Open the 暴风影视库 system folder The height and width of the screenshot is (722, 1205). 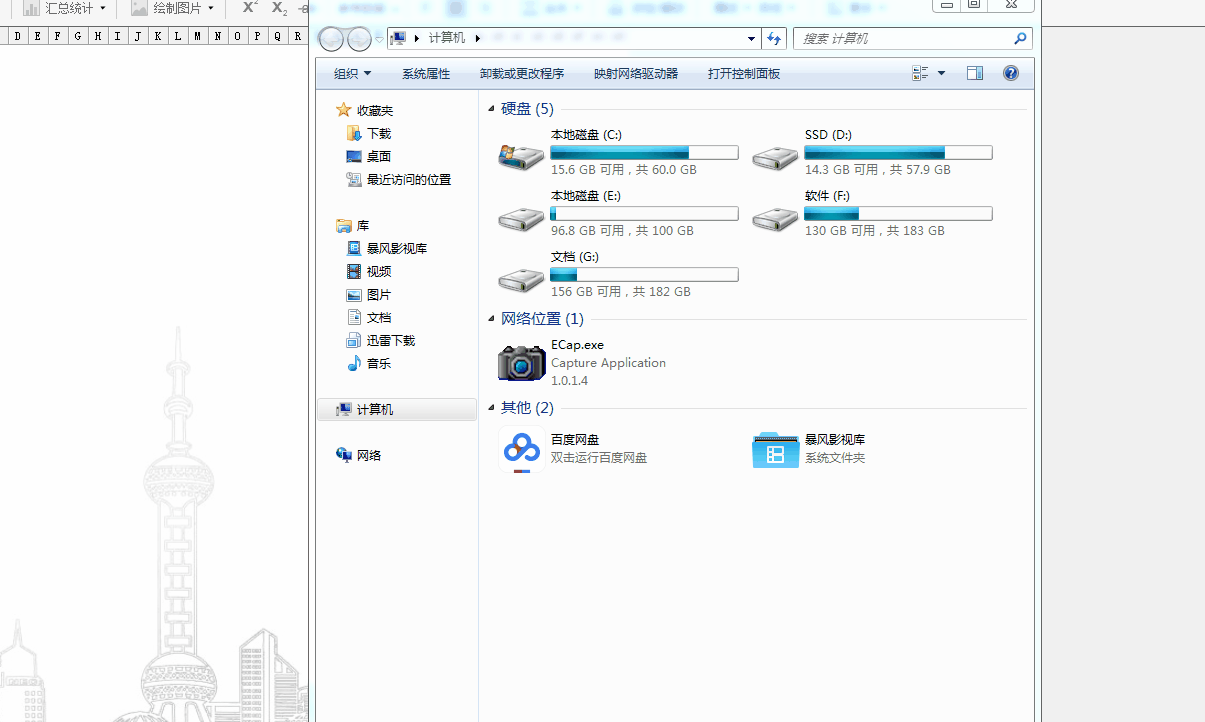pyautogui.click(x=775, y=449)
